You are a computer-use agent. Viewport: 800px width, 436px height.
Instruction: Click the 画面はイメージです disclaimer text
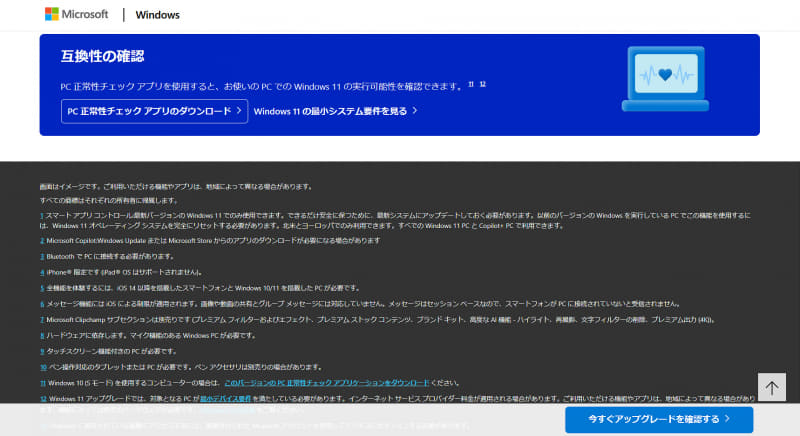176,187
